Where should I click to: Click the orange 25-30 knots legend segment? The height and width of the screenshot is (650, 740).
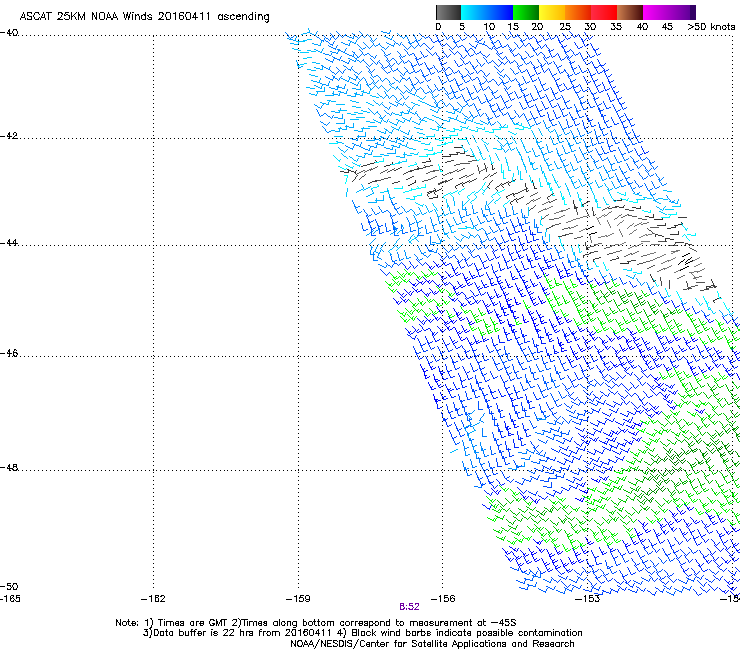[578, 12]
